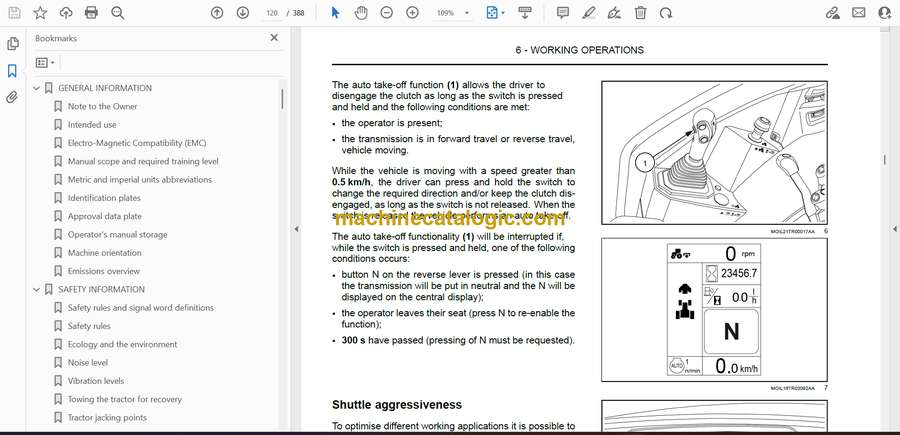Zoom out with minus icon

(x=387, y=13)
